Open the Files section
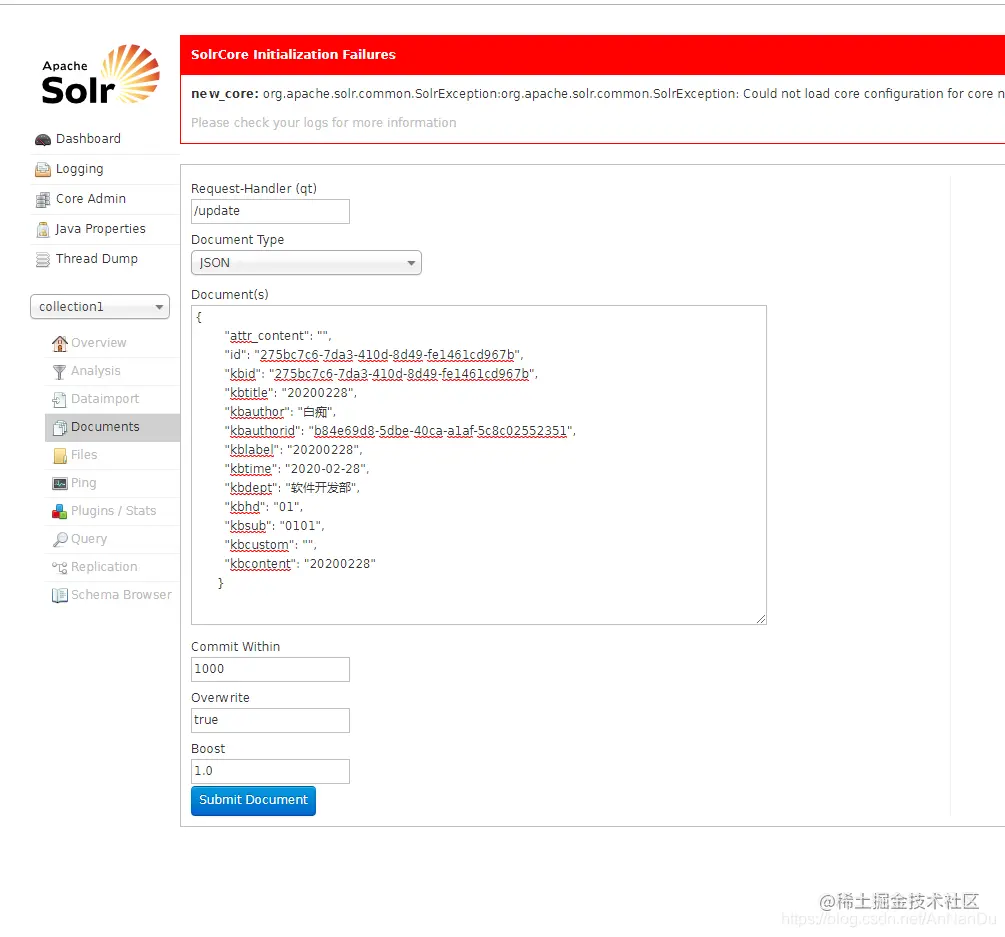 84,455
